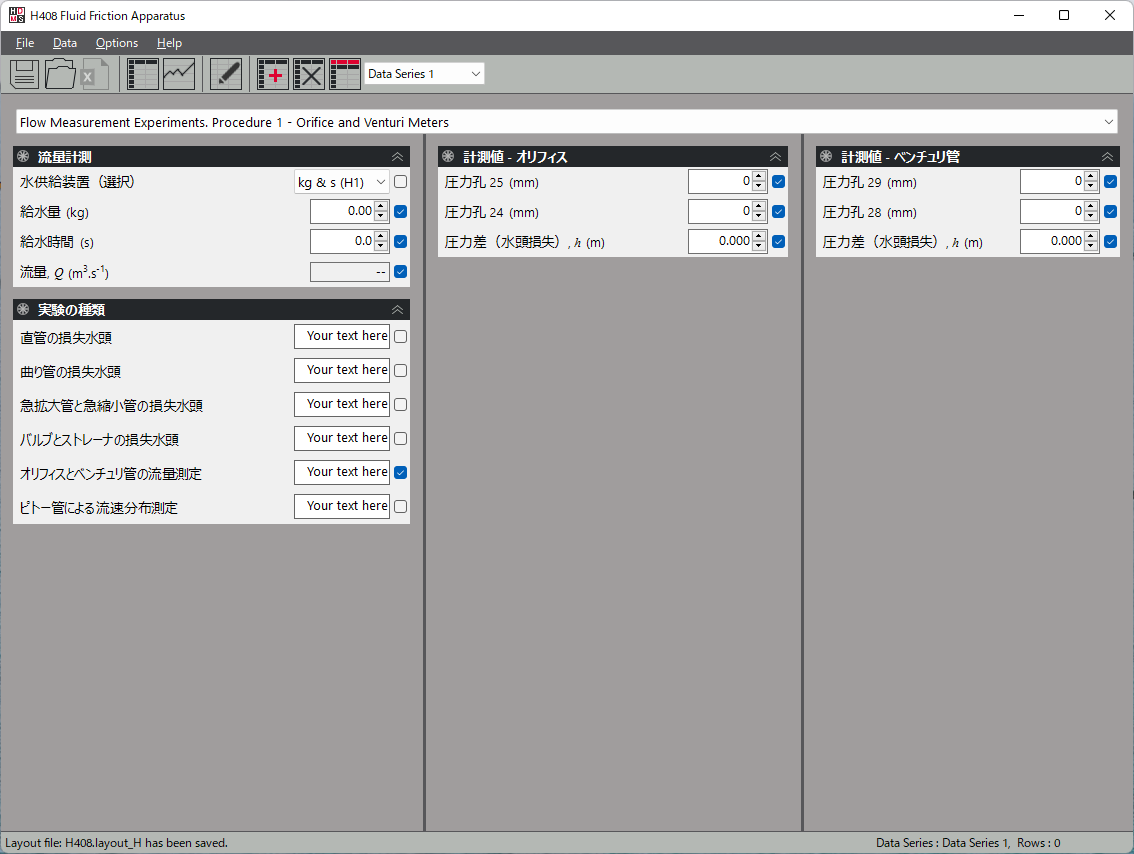The width and height of the screenshot is (1134, 854).
Task: Maximize the H408 application window
Action: [1064, 15]
